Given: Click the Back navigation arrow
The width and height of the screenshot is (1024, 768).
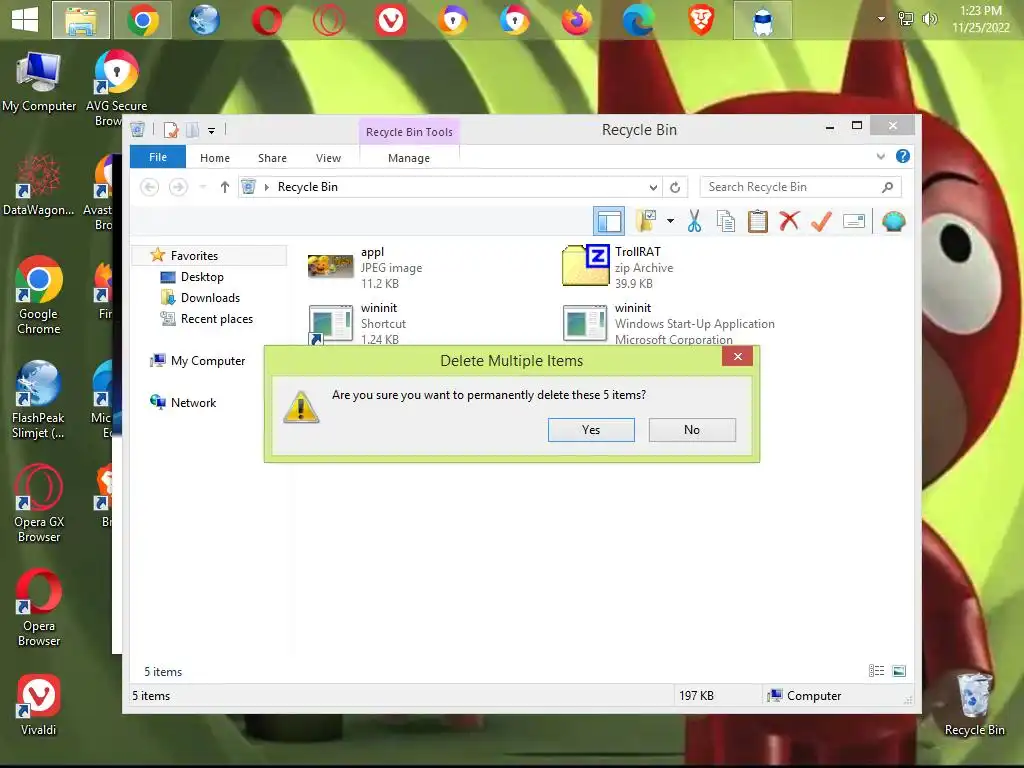Looking at the screenshot, I should 150,187.
